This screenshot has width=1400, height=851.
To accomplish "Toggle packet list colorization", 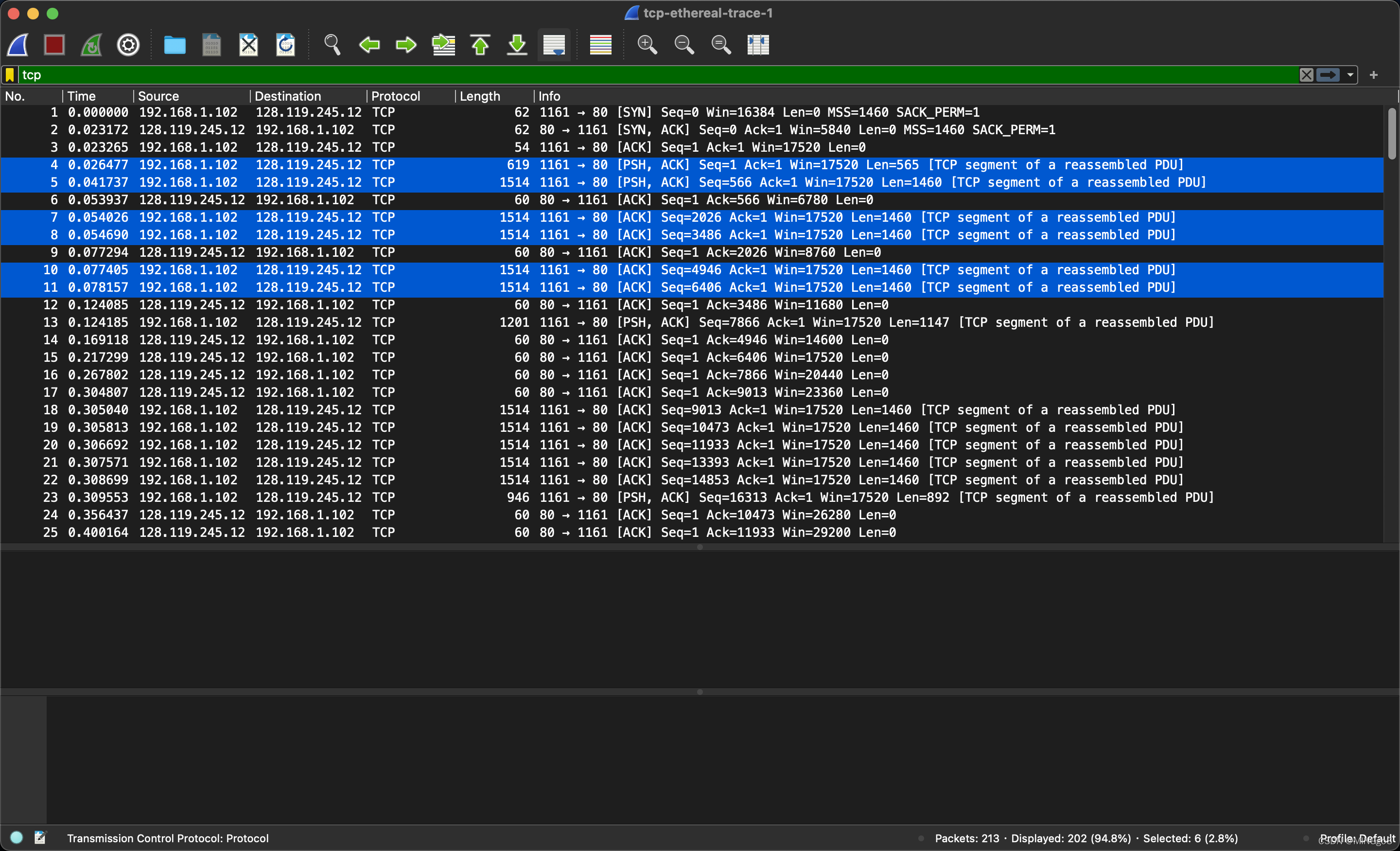I will coord(600,44).
